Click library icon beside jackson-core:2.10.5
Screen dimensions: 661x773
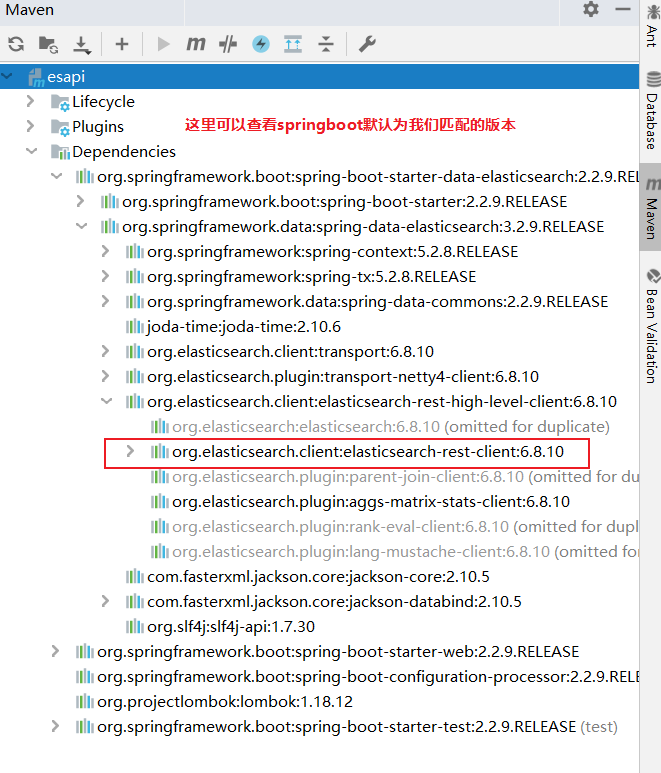[135, 576]
